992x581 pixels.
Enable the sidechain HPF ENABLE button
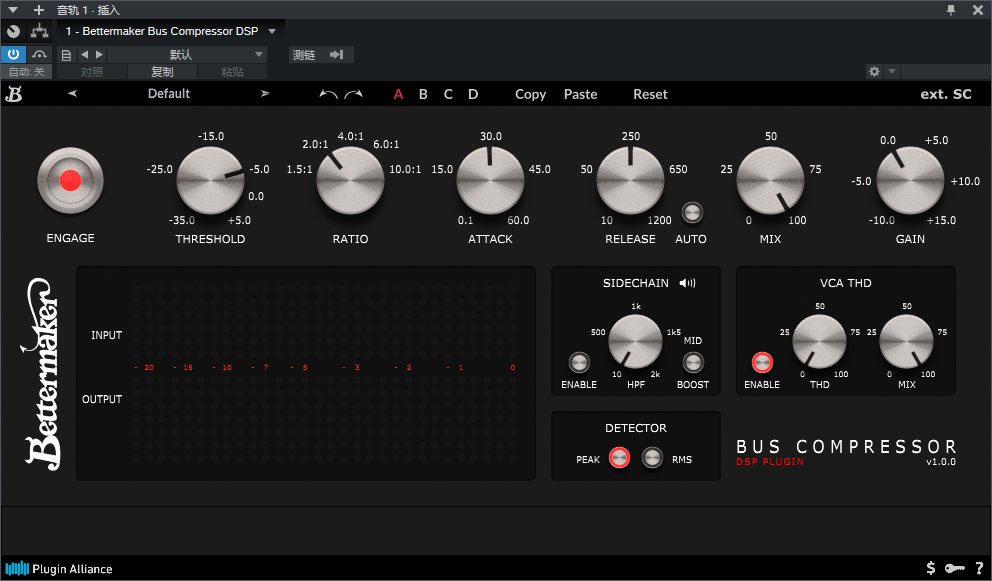[x=579, y=363]
